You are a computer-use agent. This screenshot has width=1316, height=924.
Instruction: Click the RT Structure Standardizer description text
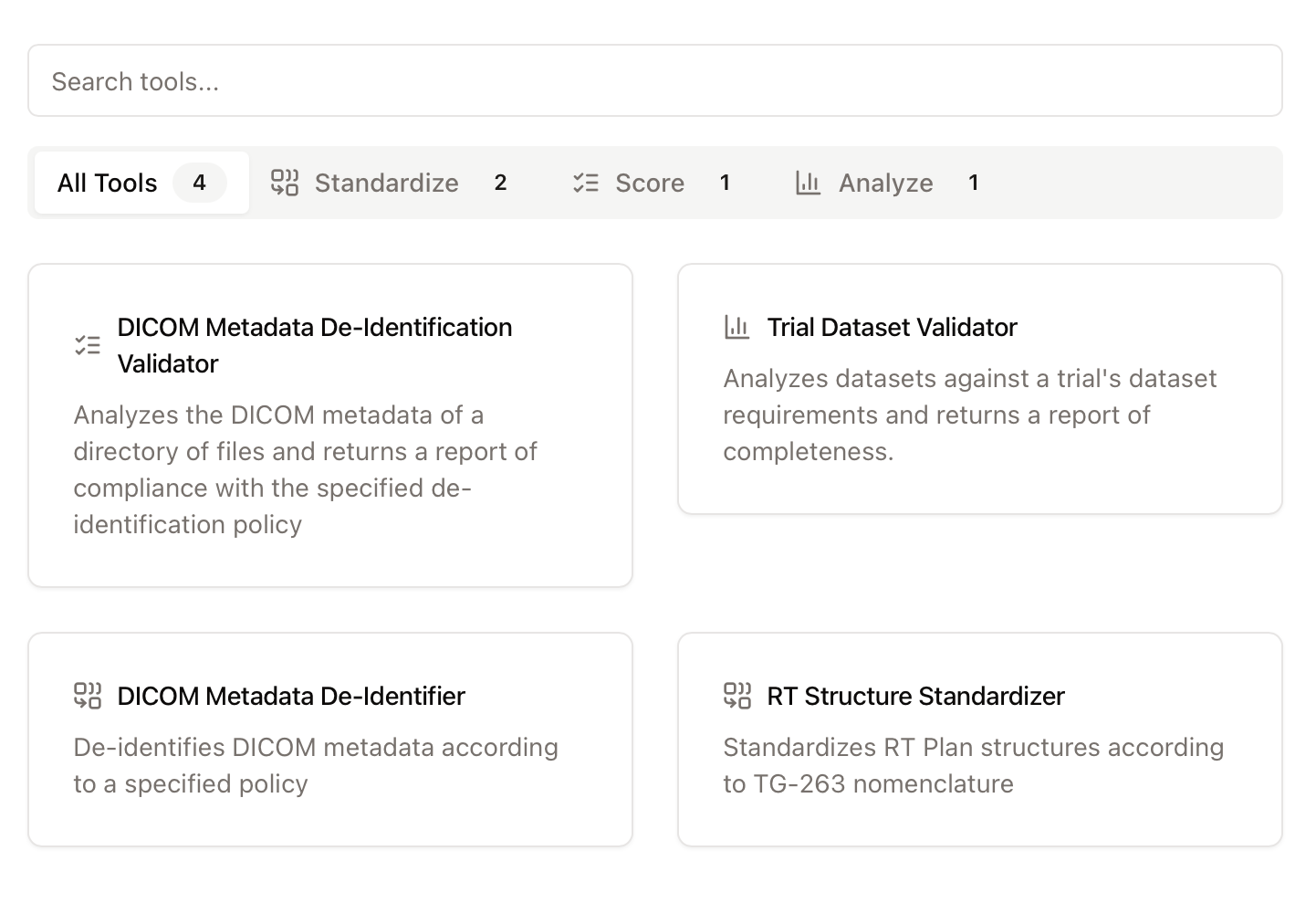[973, 765]
